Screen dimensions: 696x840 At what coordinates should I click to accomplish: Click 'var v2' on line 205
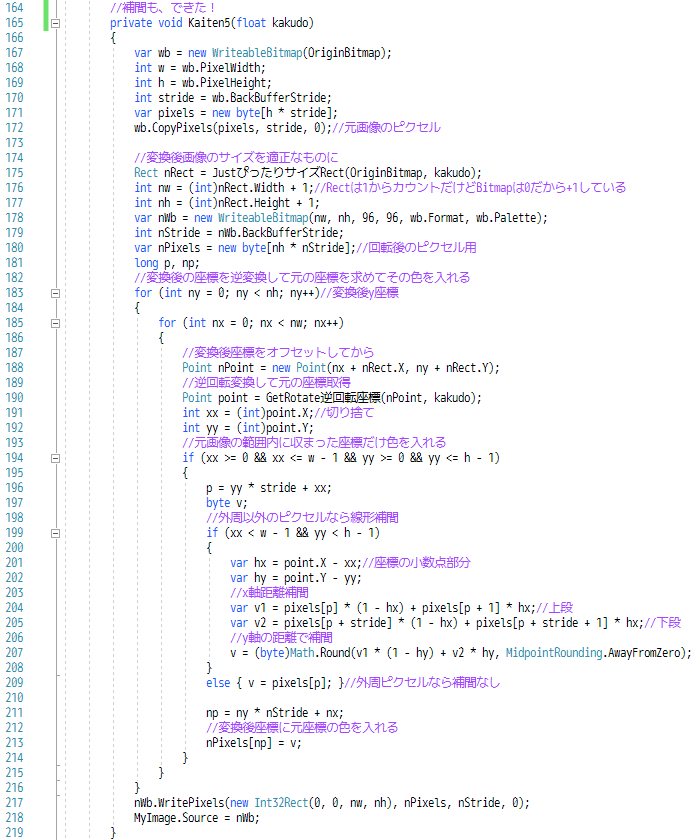coord(248,623)
